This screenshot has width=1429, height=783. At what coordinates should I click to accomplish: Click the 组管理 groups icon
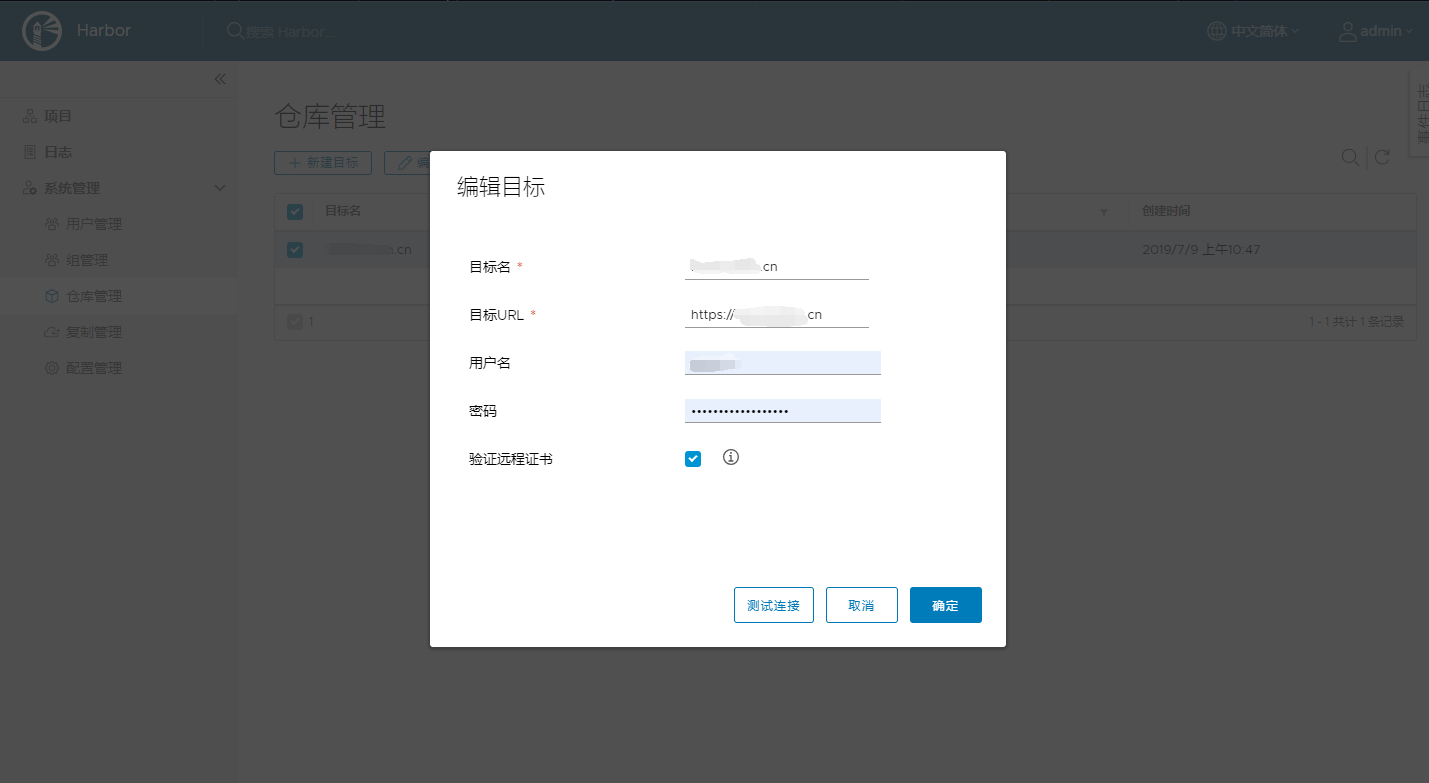[x=52, y=260]
